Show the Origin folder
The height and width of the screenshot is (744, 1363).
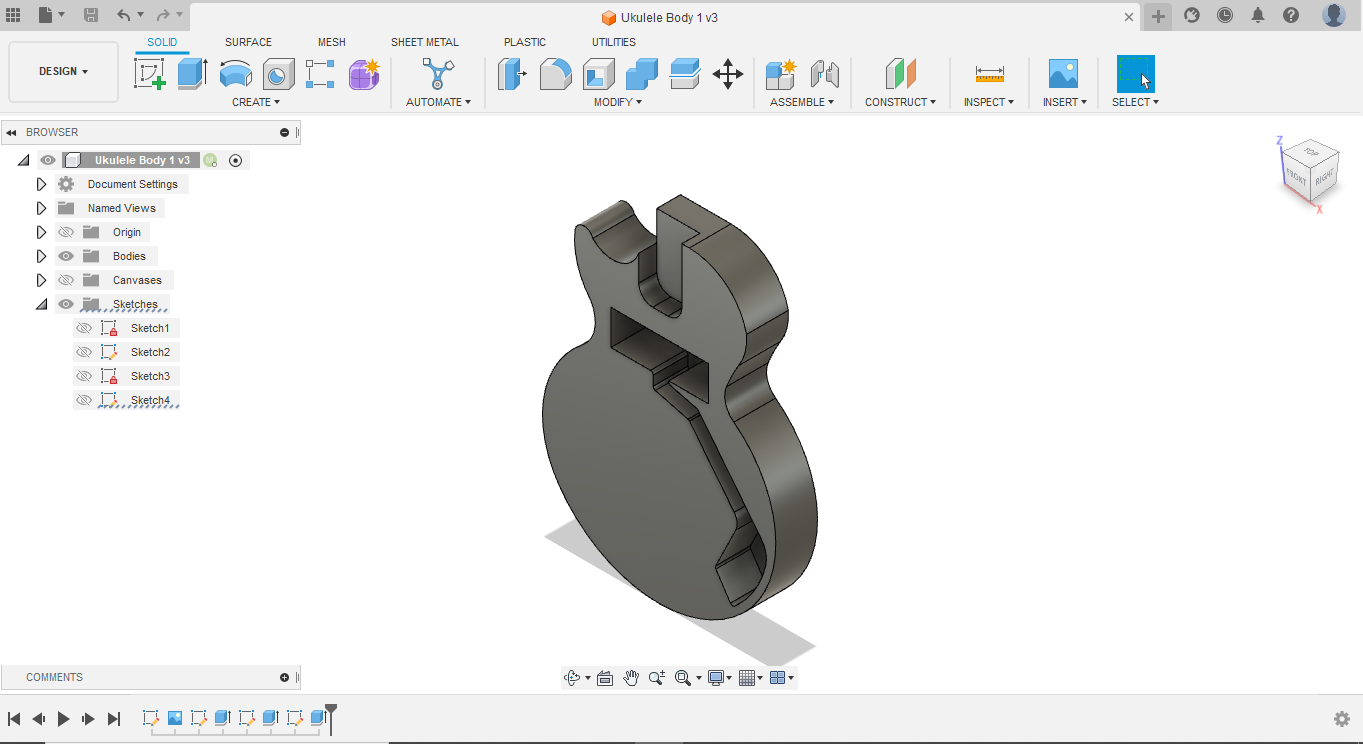point(66,232)
